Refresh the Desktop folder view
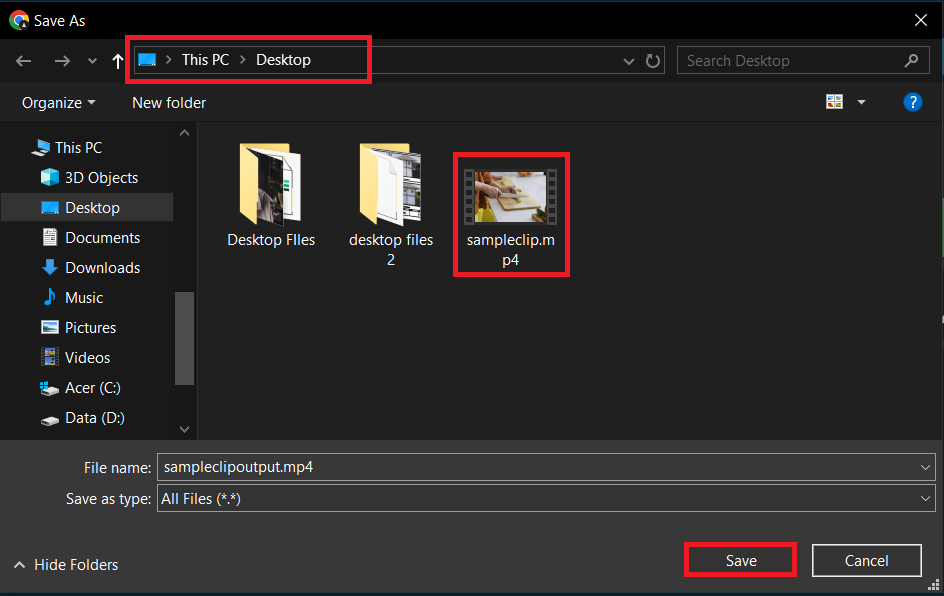Viewport: 944px width, 596px height. 653,60
